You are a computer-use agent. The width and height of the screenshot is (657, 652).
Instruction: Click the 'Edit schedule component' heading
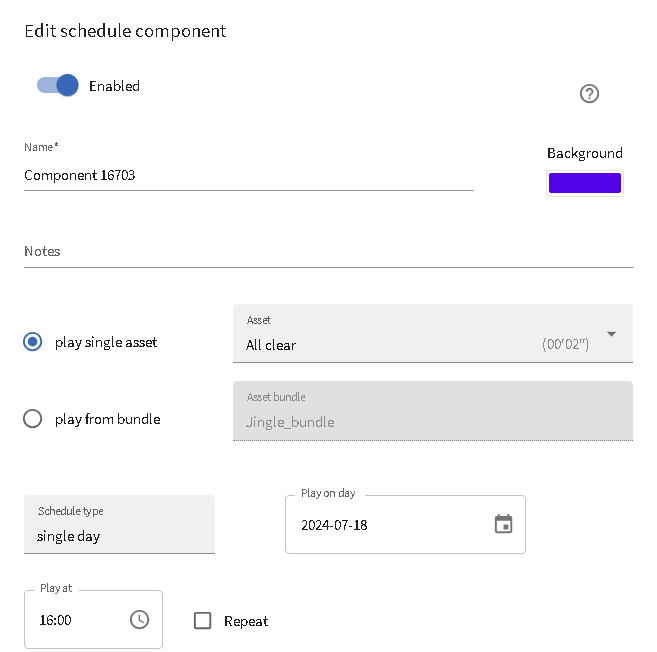coord(125,31)
